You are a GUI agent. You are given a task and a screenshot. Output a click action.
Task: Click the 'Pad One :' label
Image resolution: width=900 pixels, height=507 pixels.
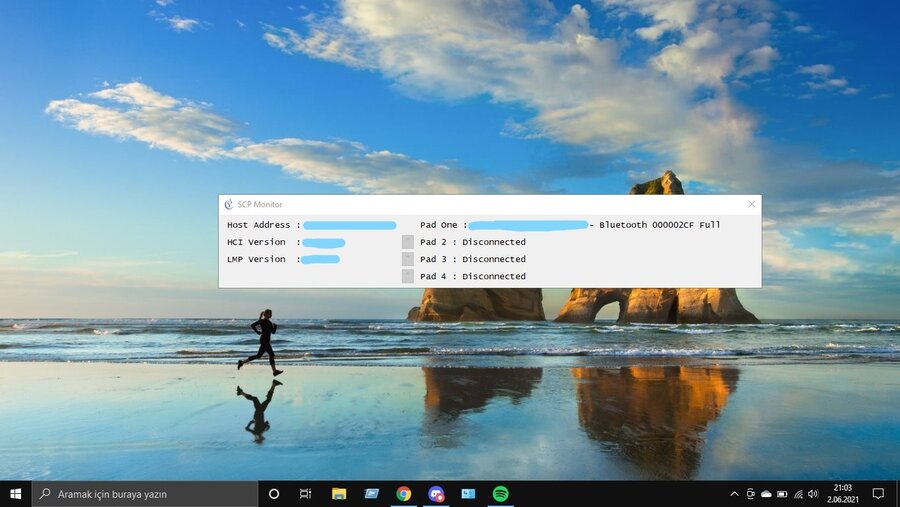click(x=444, y=225)
